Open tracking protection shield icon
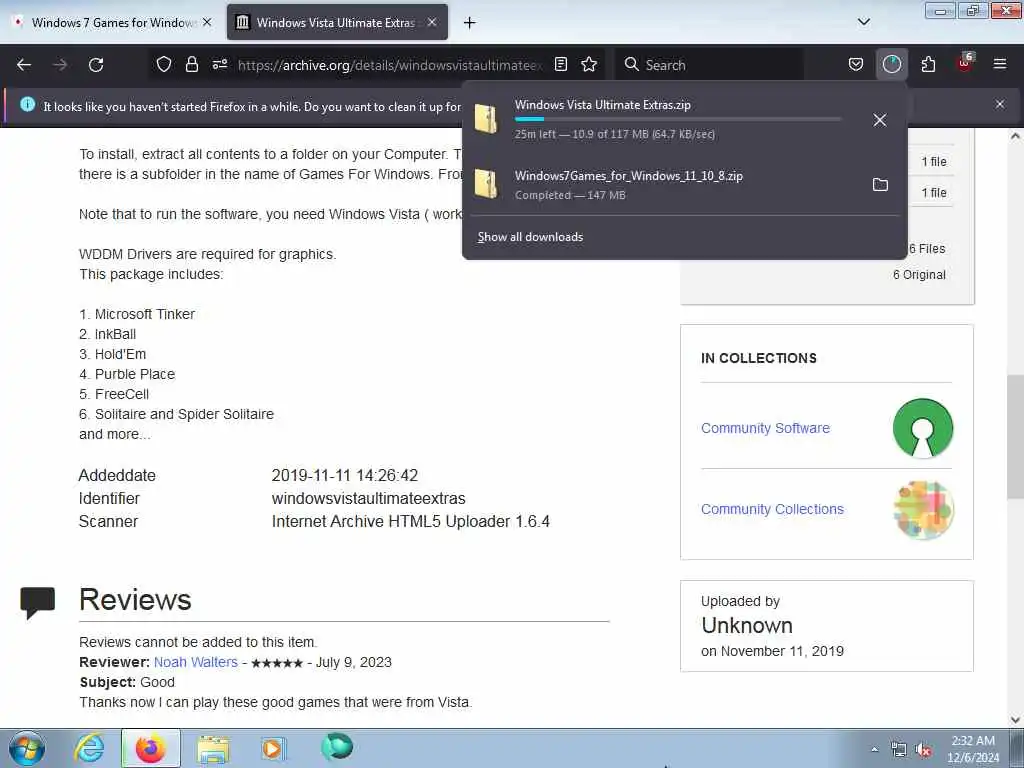Viewport: 1024px width, 768px height. (x=164, y=64)
